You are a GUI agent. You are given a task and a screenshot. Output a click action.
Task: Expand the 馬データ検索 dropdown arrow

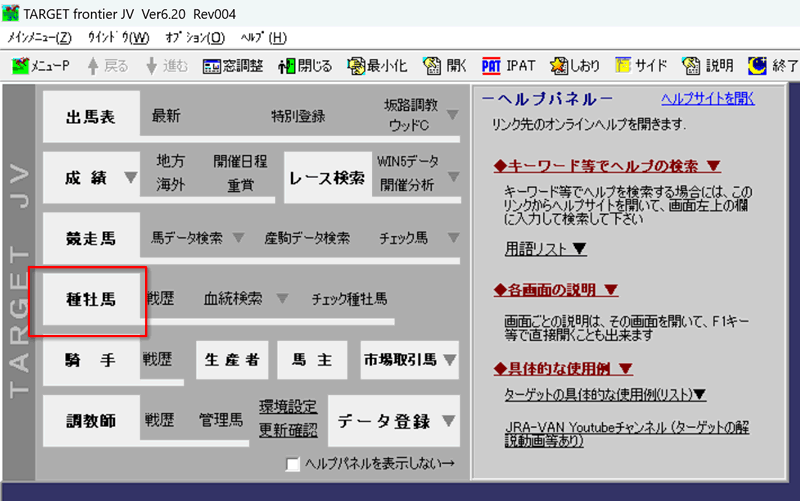238,238
